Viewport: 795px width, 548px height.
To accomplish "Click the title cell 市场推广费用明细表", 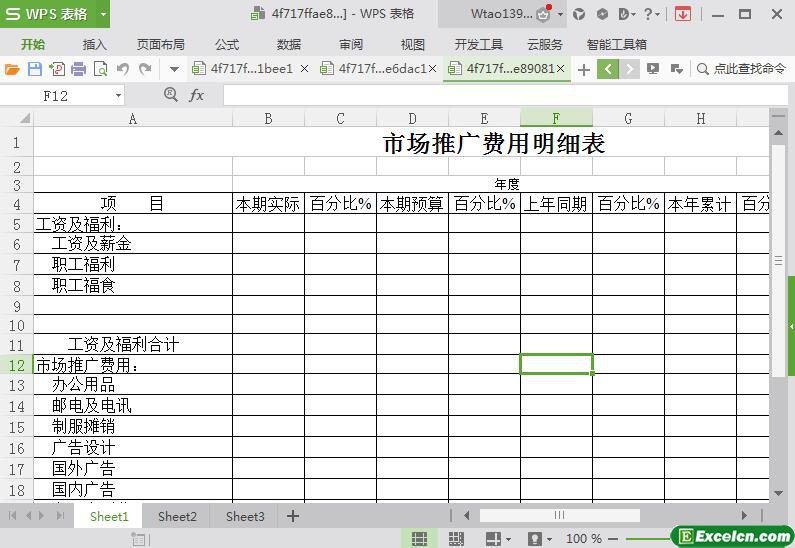I will tap(494, 143).
